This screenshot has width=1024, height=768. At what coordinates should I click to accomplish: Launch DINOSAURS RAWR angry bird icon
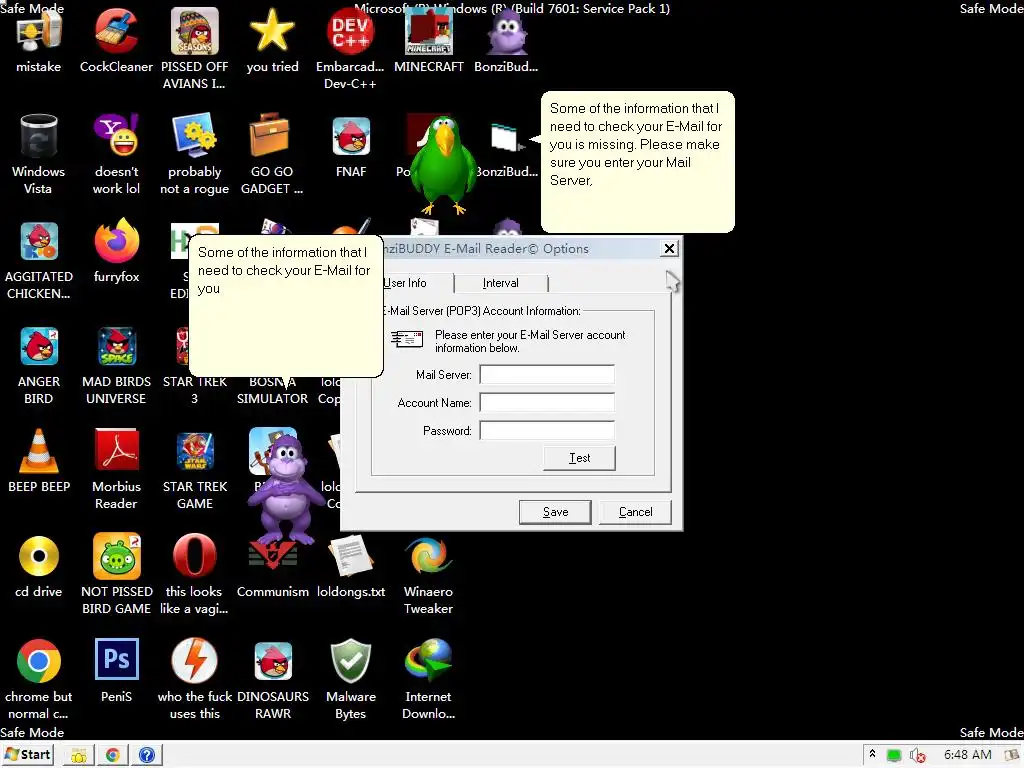tap(273, 661)
